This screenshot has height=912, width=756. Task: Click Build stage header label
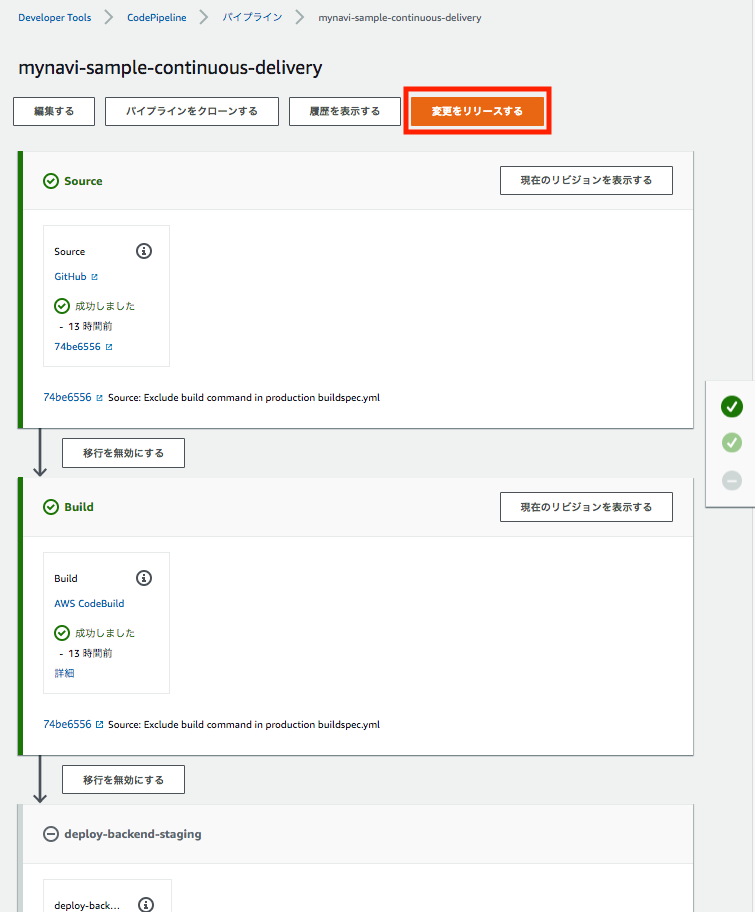pos(79,507)
